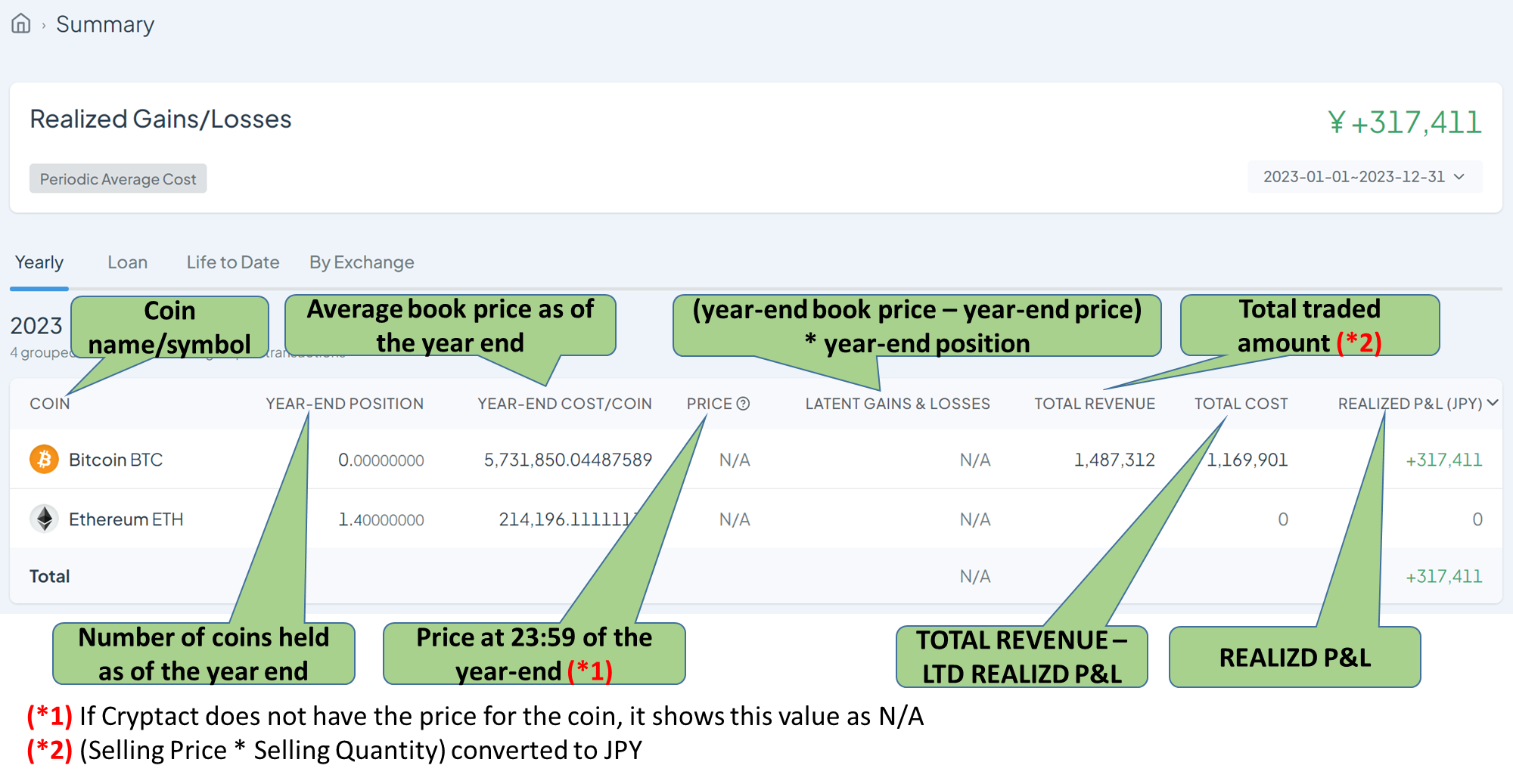
Task: Click the PRICE help question-mark icon
Action: point(743,404)
